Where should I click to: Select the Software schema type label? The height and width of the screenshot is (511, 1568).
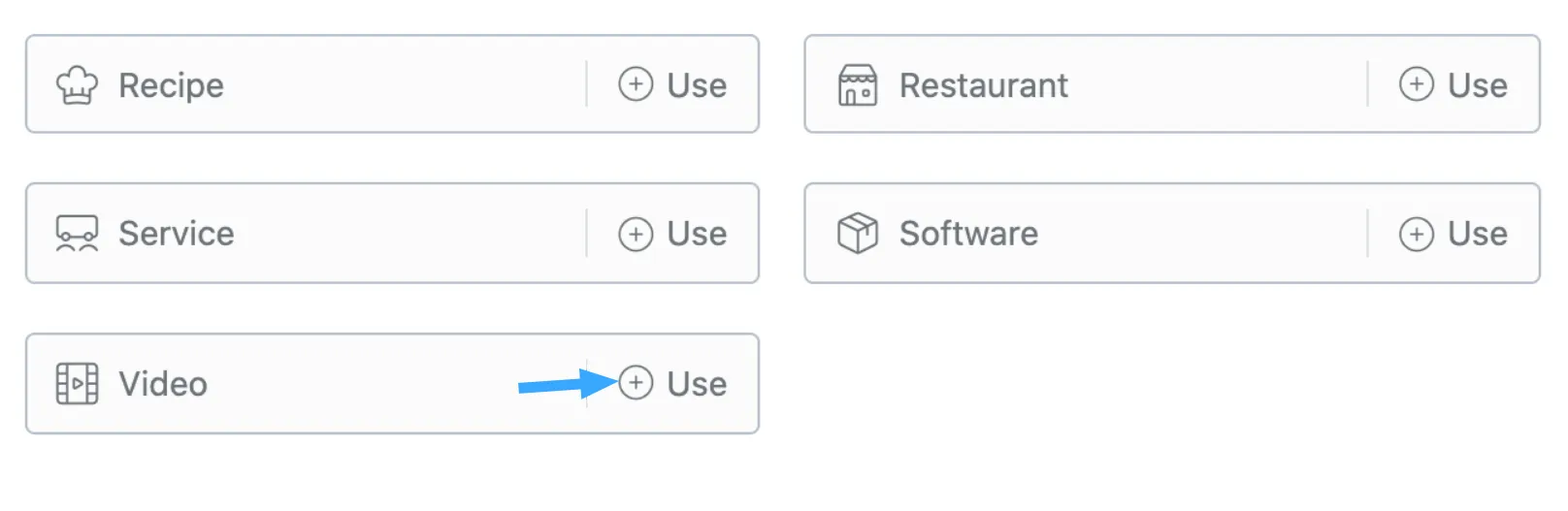[x=968, y=234]
